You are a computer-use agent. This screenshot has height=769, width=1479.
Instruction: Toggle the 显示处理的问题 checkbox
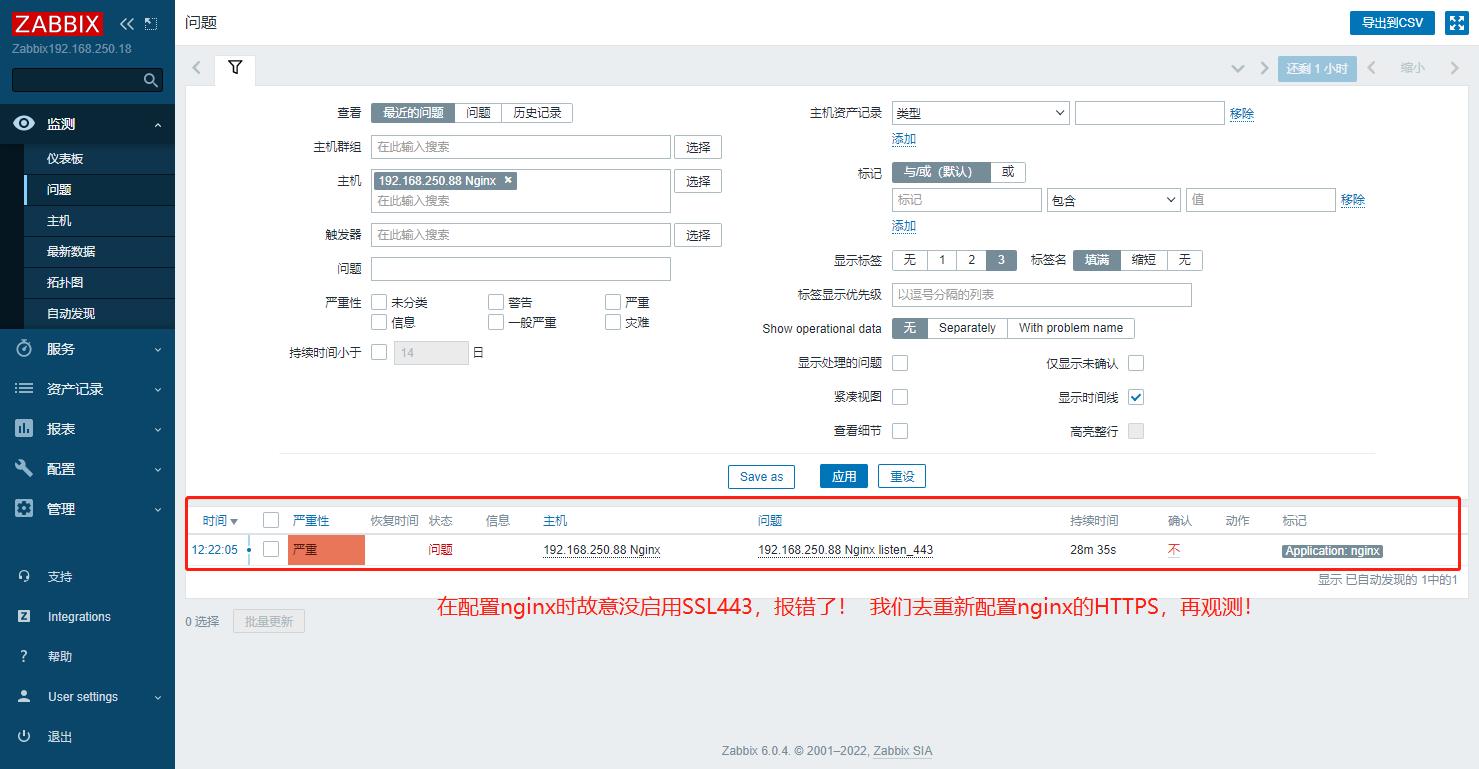(900, 363)
